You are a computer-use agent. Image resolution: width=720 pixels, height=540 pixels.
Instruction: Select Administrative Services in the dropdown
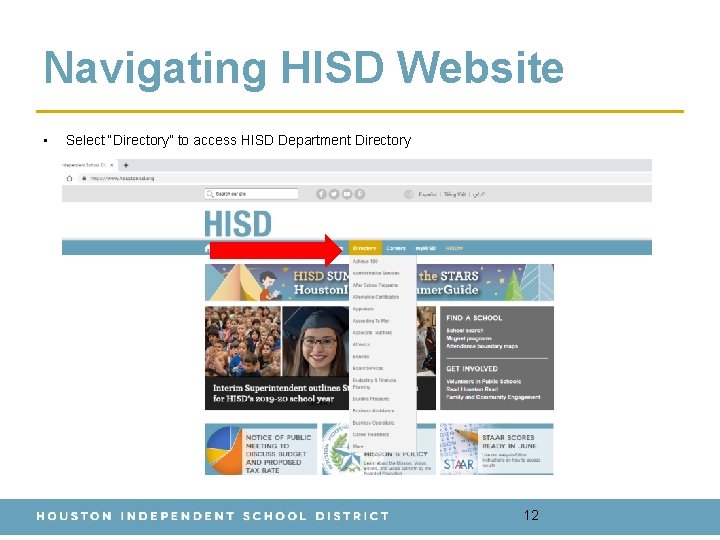coord(376,273)
